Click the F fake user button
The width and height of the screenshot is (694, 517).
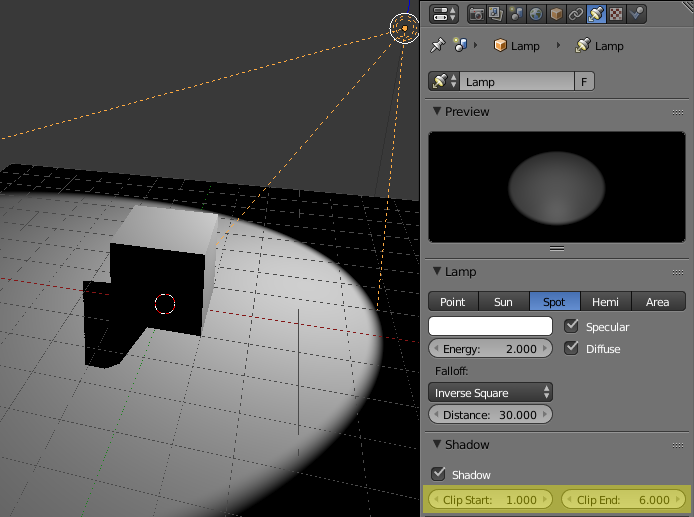(584, 81)
